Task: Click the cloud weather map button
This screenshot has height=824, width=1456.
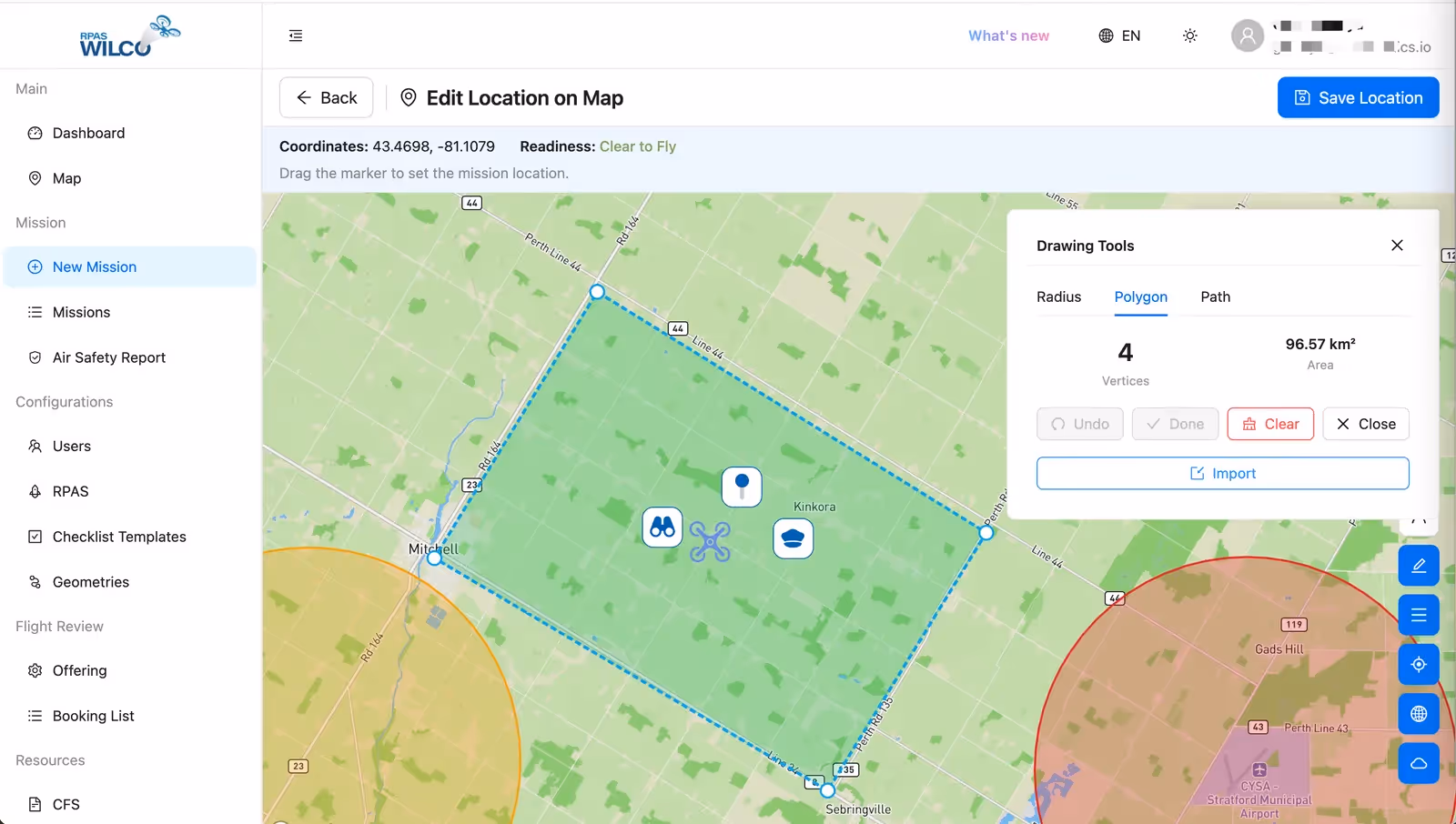Action: coord(1419,763)
